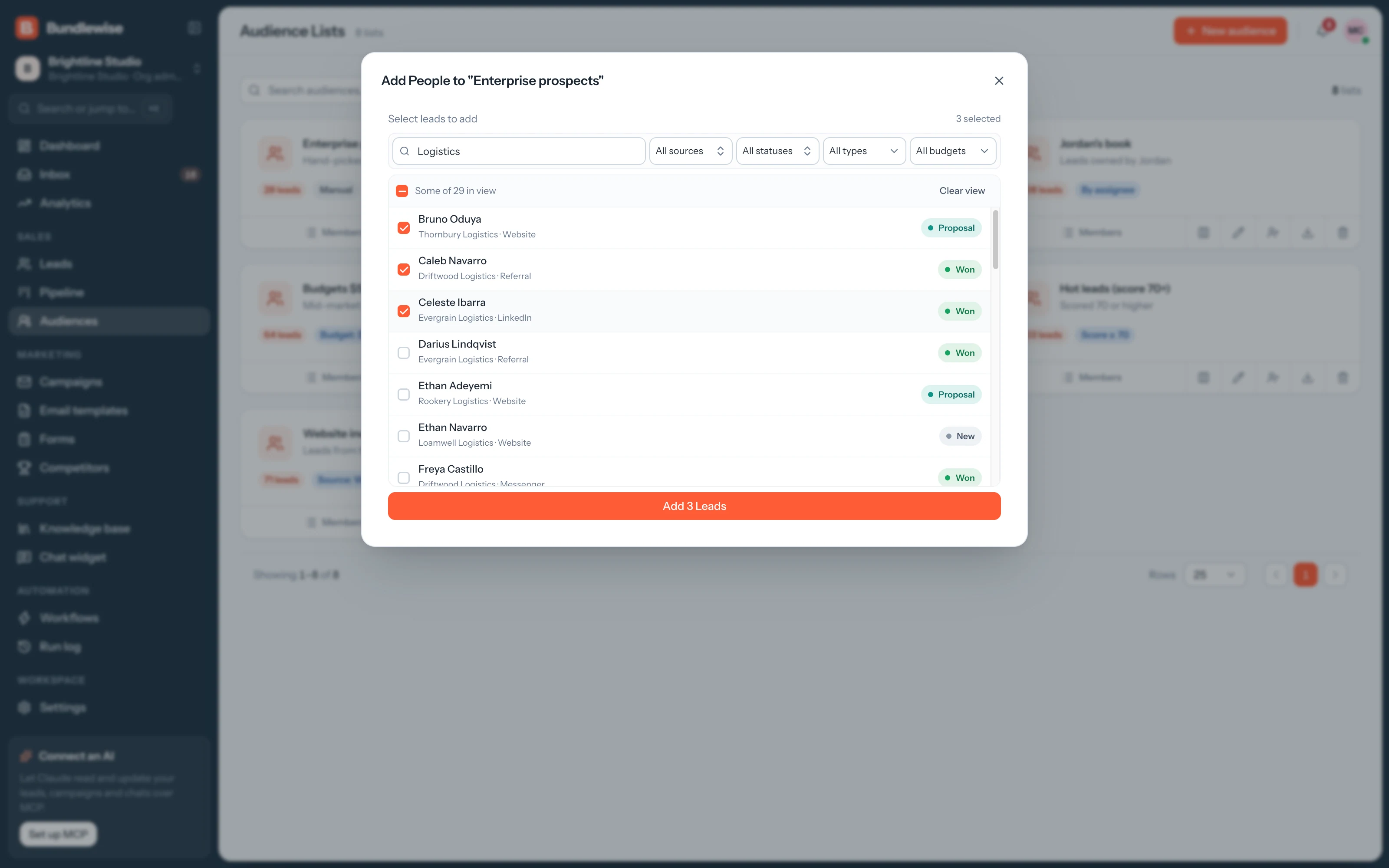The width and height of the screenshot is (1389, 868).
Task: Uncheck Caleb Navarro lead checkbox
Action: [x=404, y=270]
